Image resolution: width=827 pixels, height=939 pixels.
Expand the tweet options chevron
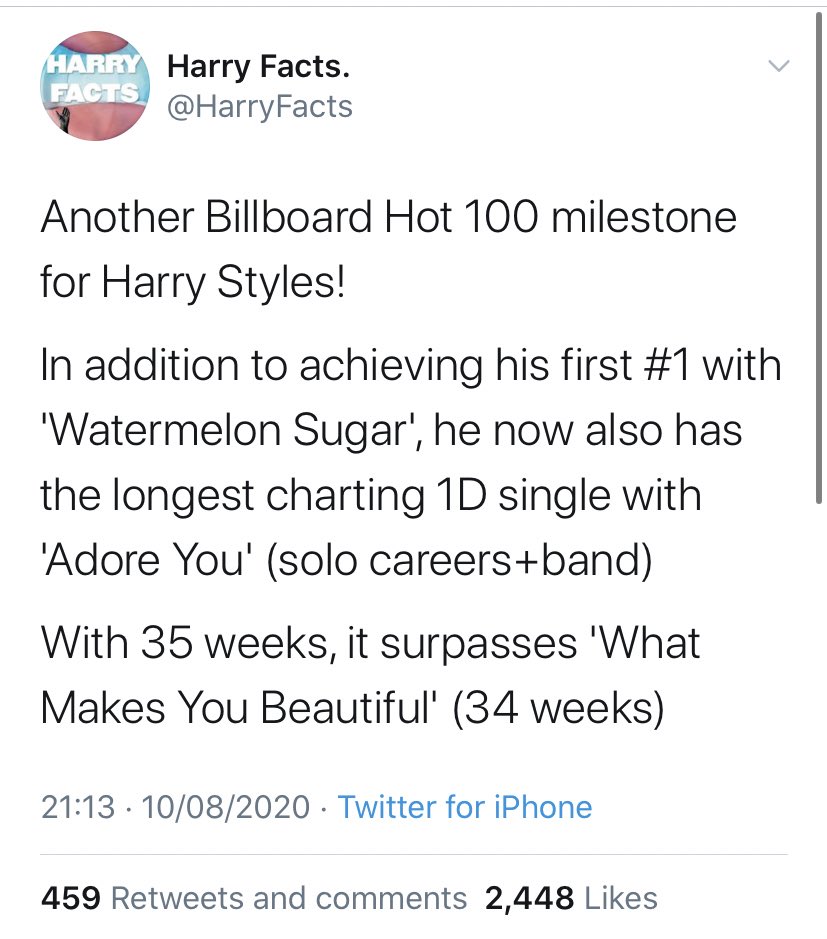[x=777, y=67]
